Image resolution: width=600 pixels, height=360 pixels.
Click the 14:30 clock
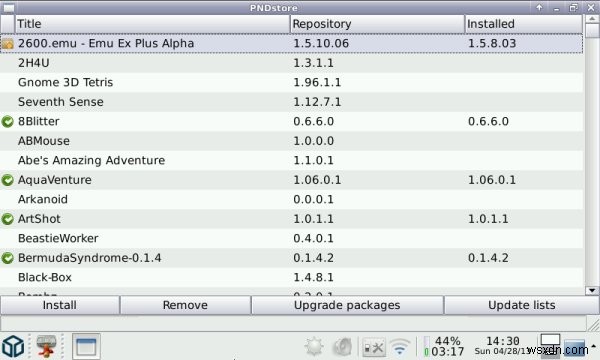tap(502, 341)
